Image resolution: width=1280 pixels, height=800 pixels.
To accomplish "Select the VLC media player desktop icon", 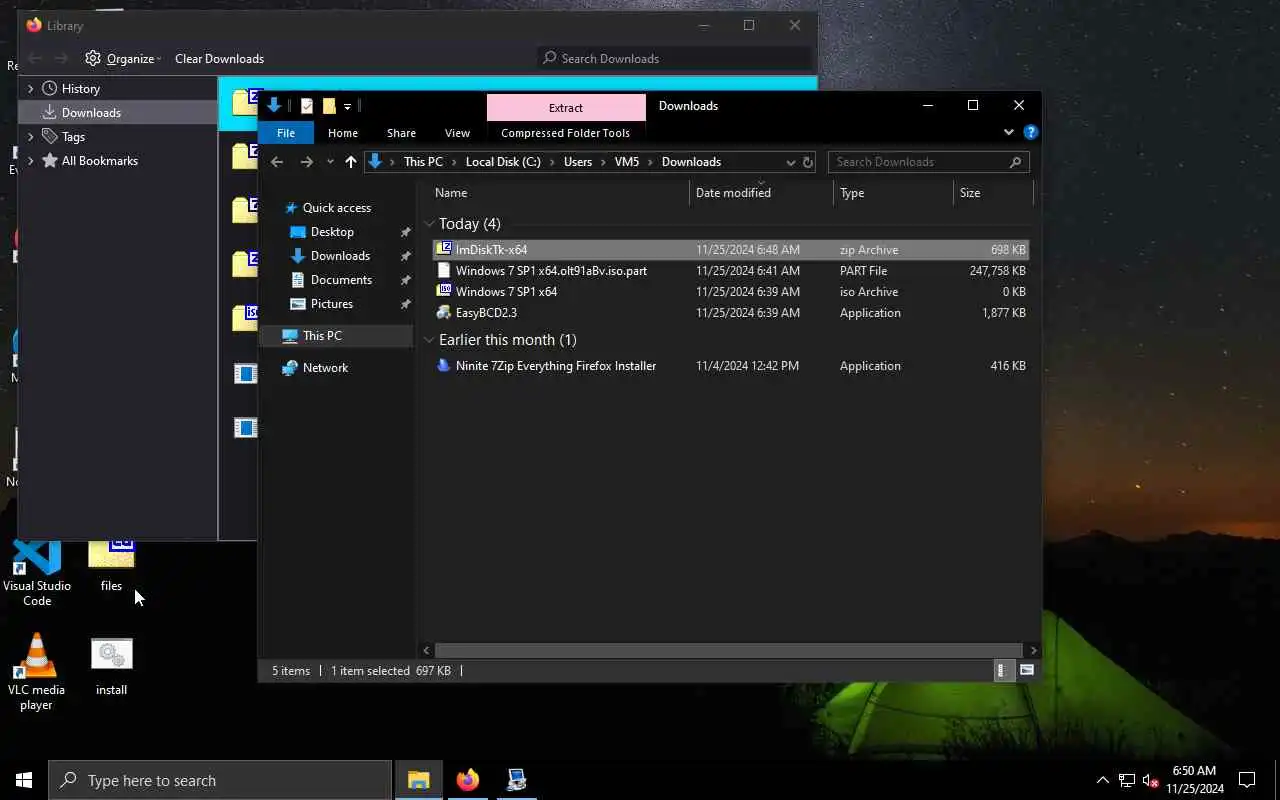I will [37, 673].
